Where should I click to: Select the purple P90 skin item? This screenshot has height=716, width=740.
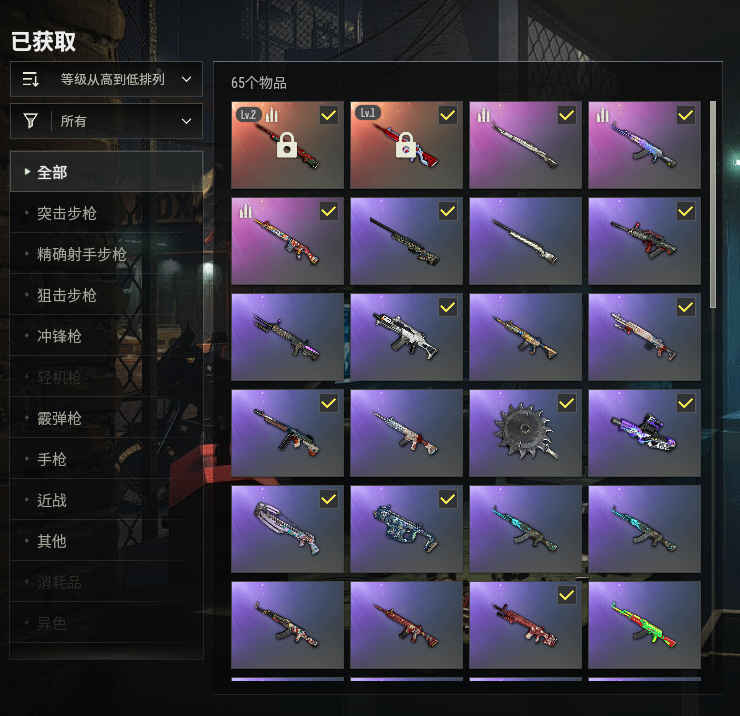[x=644, y=433]
